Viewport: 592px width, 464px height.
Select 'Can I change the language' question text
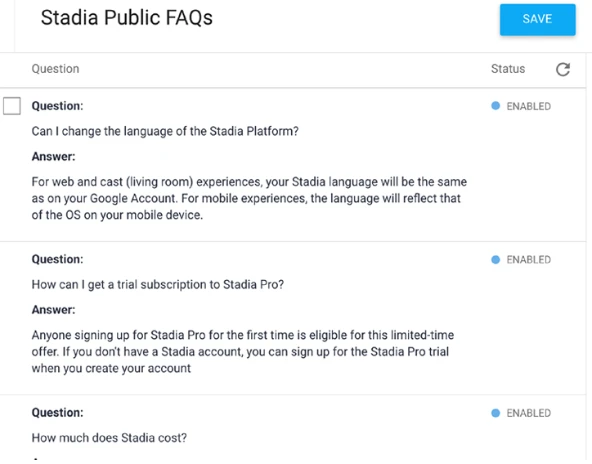pos(165,131)
